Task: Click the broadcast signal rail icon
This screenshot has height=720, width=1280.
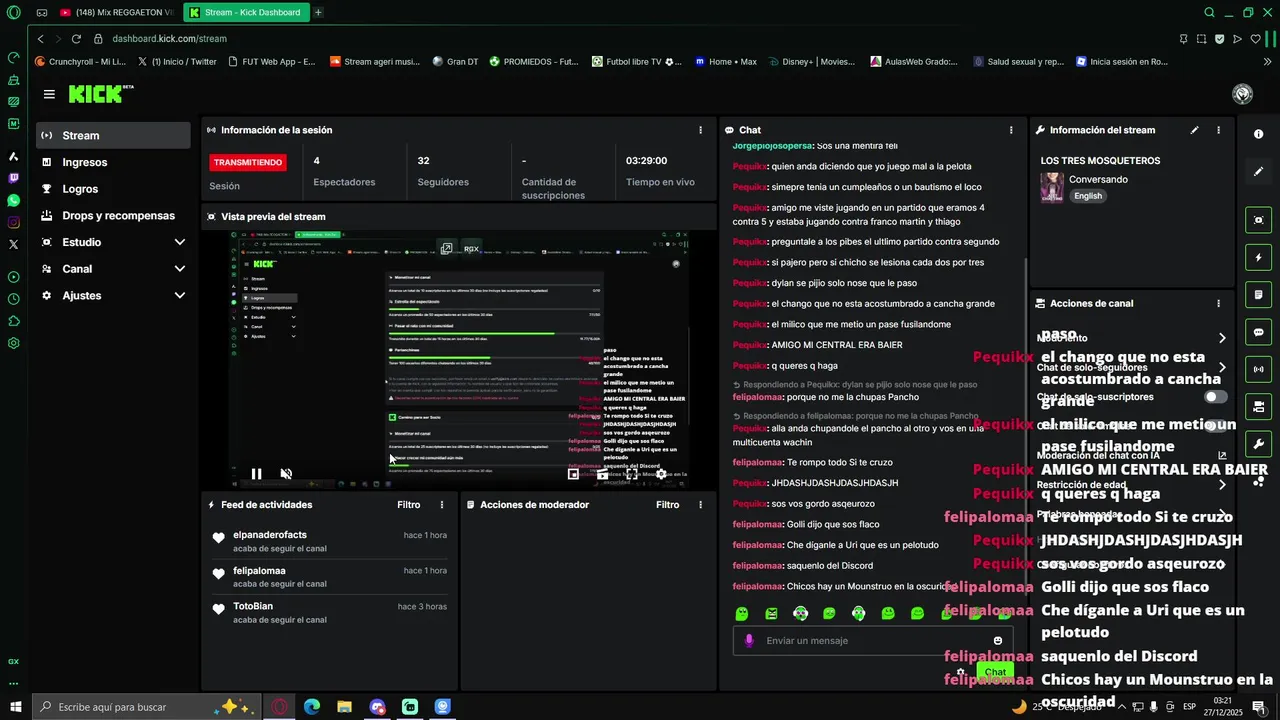Action: (1259, 369)
